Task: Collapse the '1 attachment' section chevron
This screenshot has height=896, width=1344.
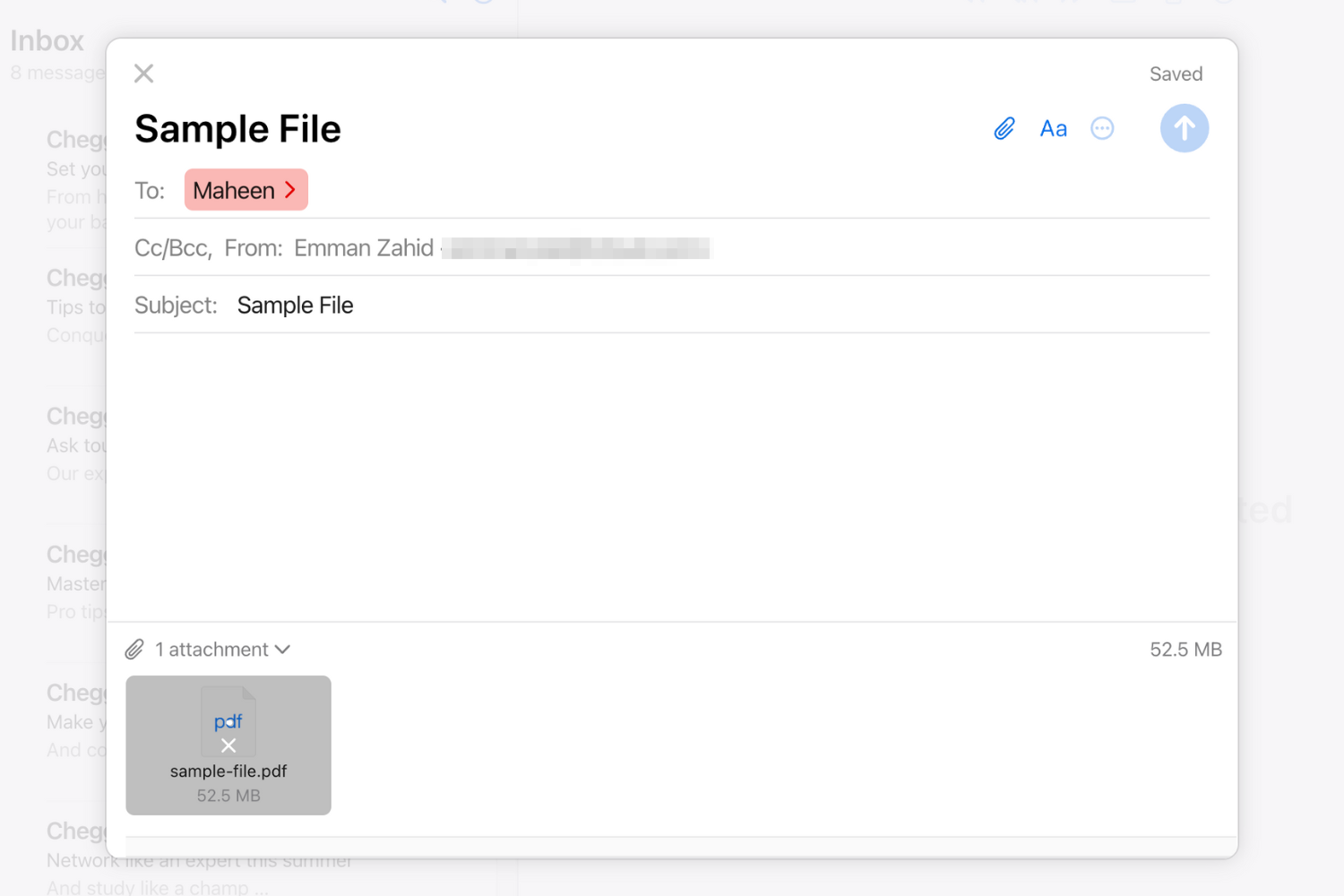Action: pyautogui.click(x=284, y=649)
